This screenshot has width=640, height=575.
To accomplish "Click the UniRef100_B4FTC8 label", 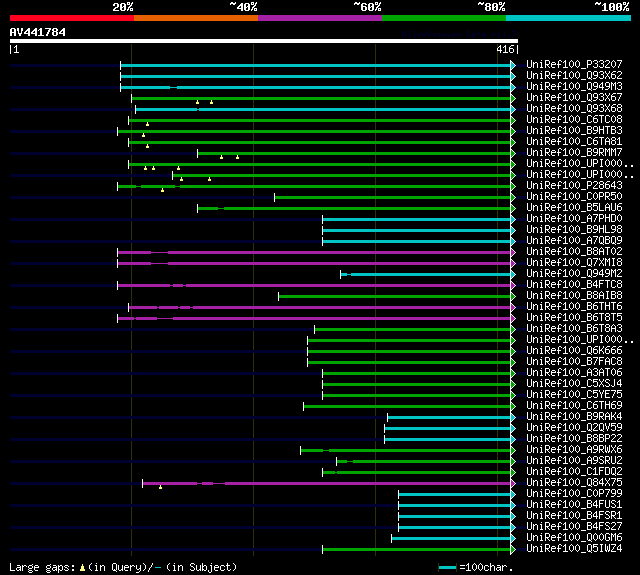I will click(x=574, y=285).
